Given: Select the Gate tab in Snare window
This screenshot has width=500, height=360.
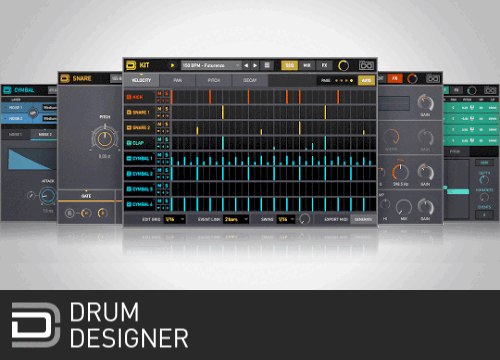Looking at the screenshot, I should 86,196.
